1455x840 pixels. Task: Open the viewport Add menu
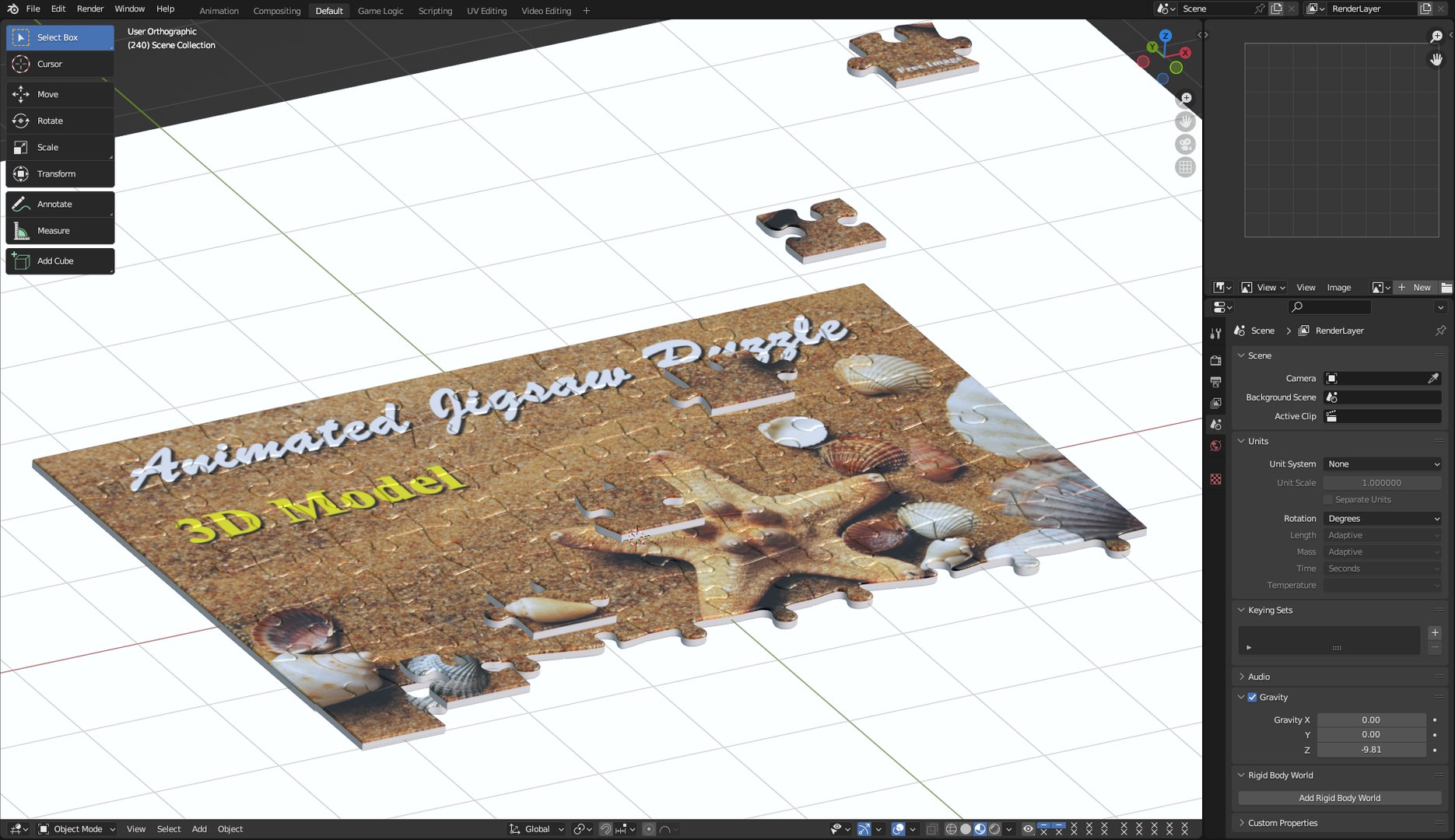click(199, 829)
